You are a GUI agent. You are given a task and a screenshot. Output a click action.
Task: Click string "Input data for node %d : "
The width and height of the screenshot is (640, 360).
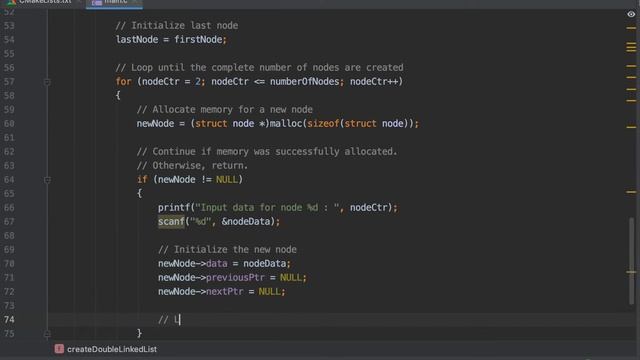coord(267,208)
